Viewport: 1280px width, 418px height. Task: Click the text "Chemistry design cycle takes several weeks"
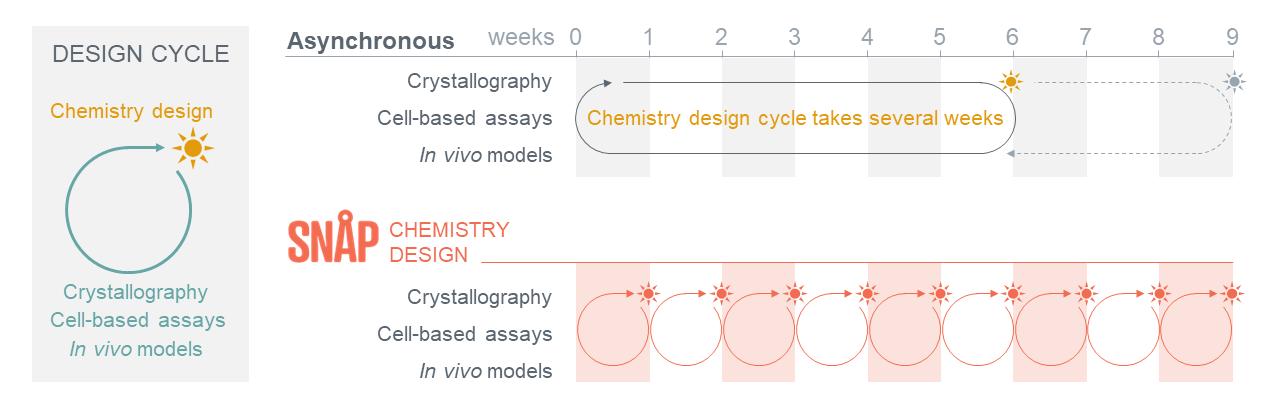[x=794, y=118]
